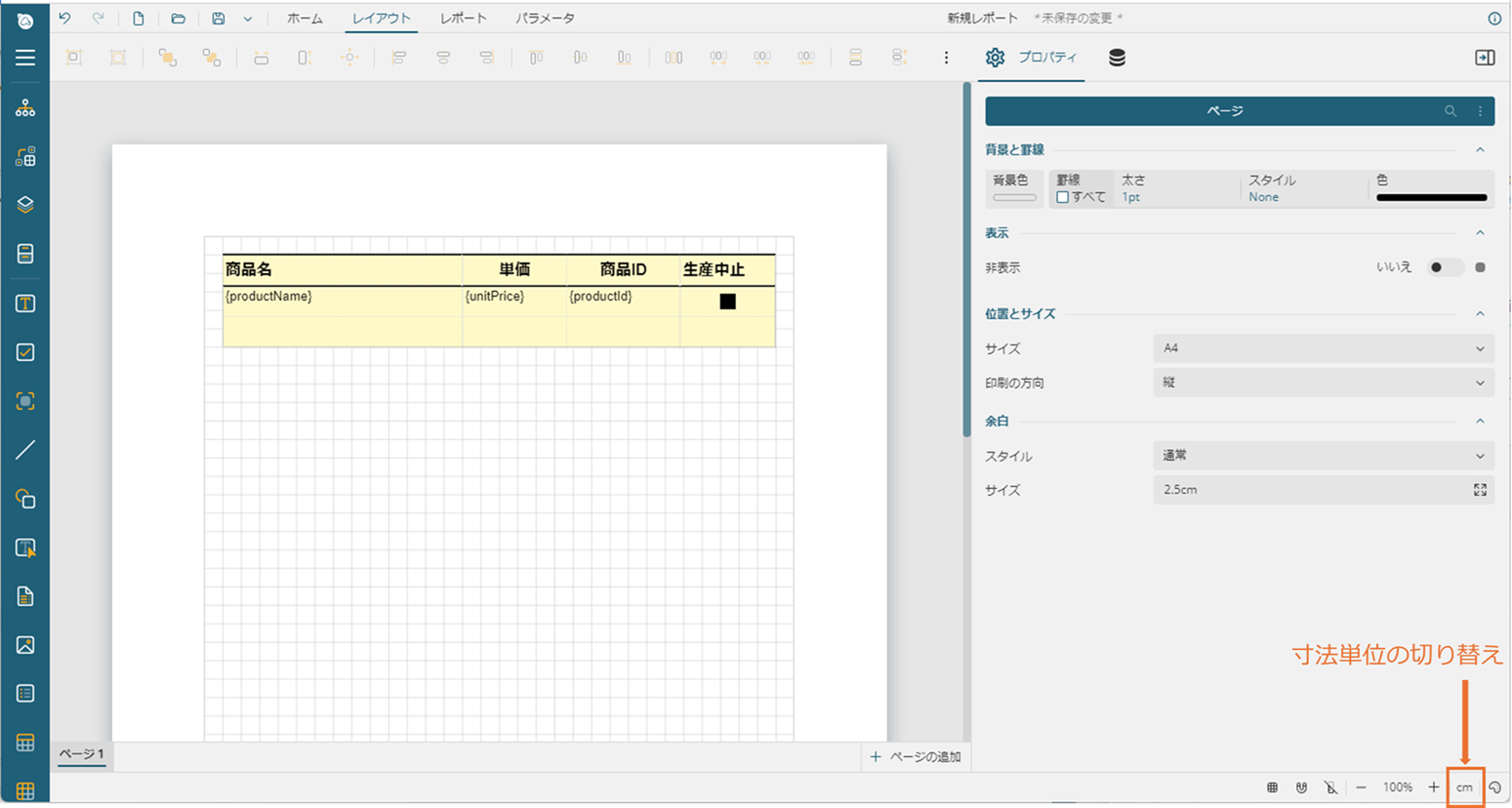Click the expression square beside the 非表示 toggle
Screen dimensions: 1512x808
1481,267
